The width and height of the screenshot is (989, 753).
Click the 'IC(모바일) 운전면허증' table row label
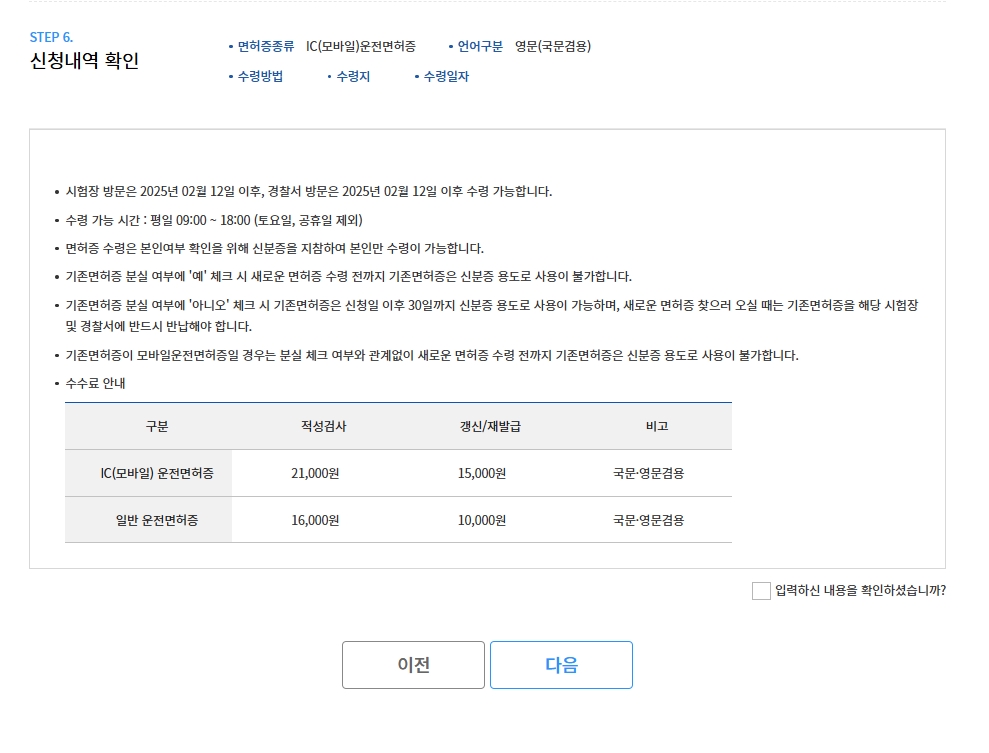(x=157, y=473)
